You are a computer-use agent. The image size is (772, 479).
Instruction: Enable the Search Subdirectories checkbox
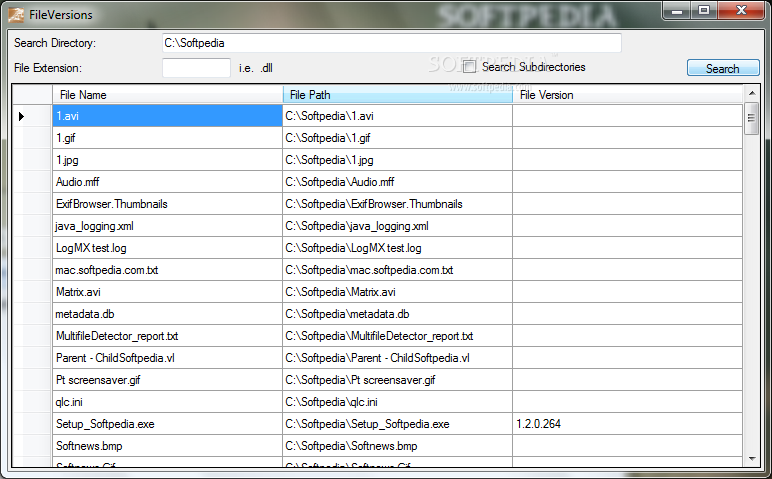click(x=470, y=66)
